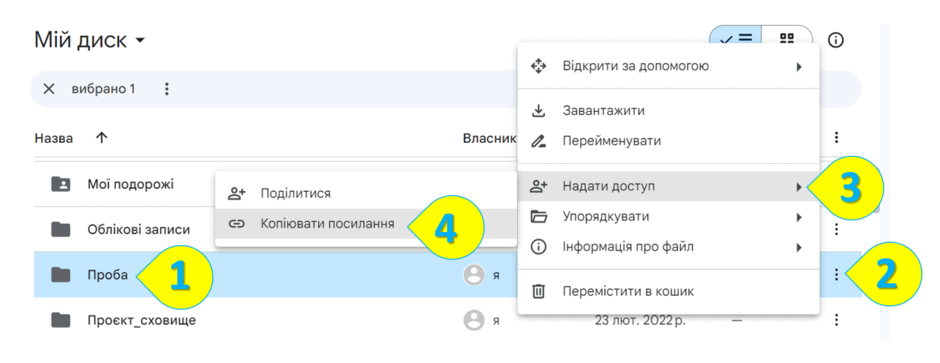Click the 'Власник' column header
Viewport: 940px width, 363px height.
click(x=489, y=138)
